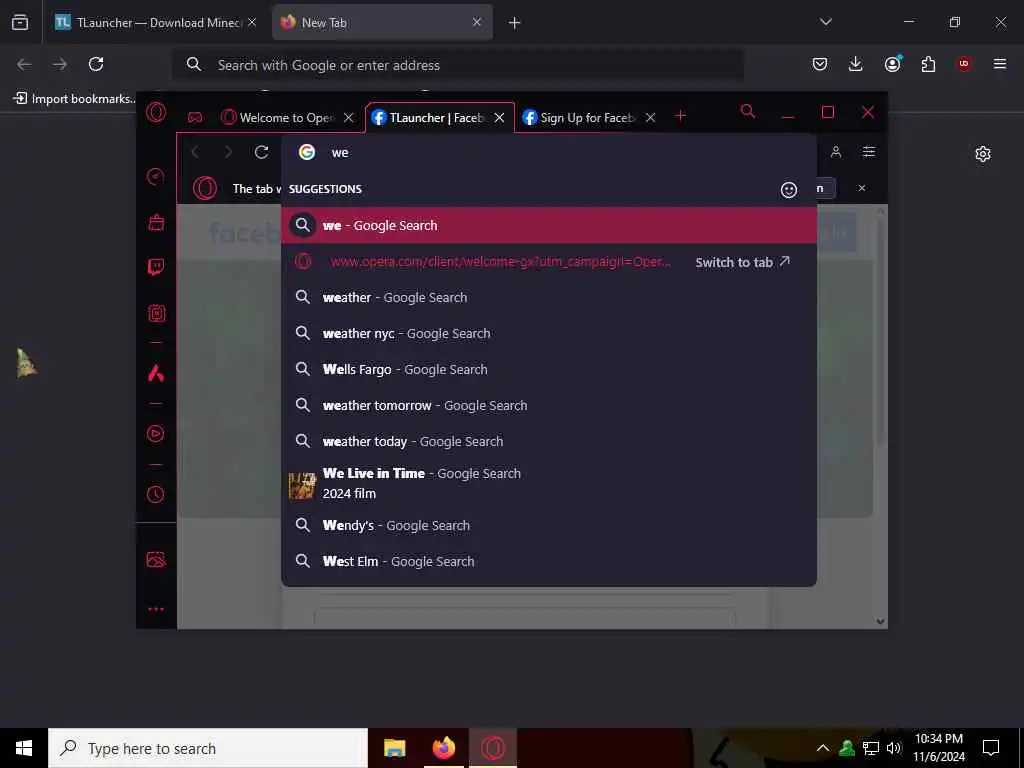Image resolution: width=1024 pixels, height=768 pixels.
Task: Open Twitch panel in Opera sidebar
Action: [156, 267]
